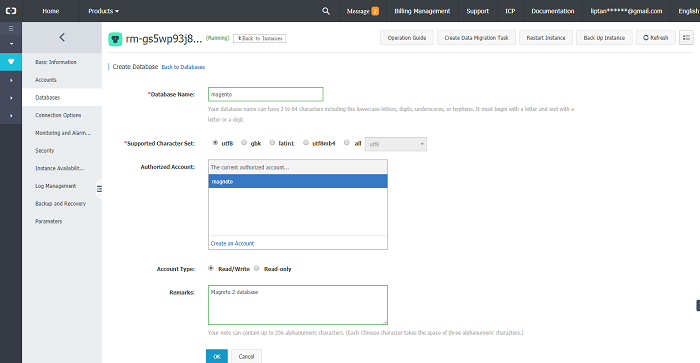The height and width of the screenshot is (363, 700).
Task: Click the sidebar collapse handle icon
Action: point(99,189)
